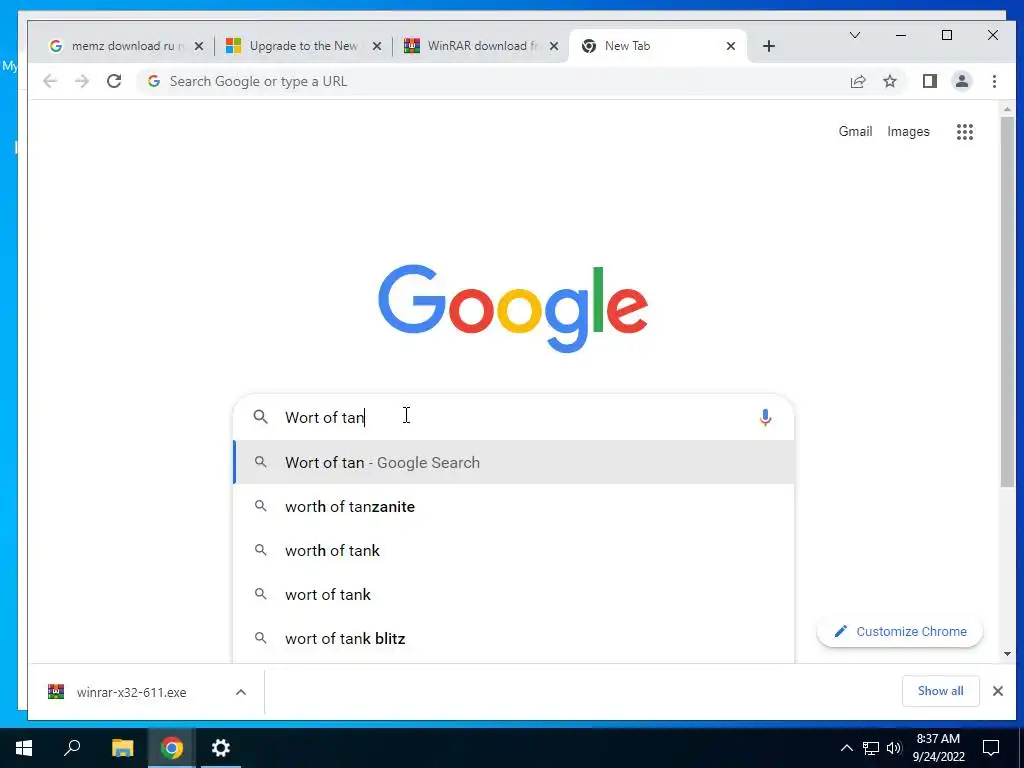Switch to Upgrade to the New tab

pyautogui.click(x=303, y=46)
